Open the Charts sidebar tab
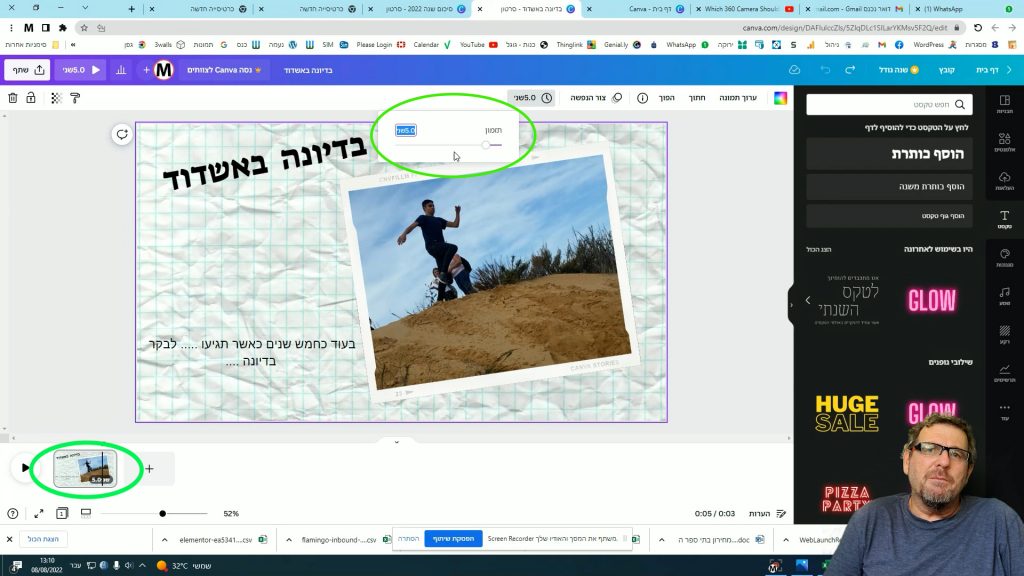 pyautogui.click(x=1004, y=373)
